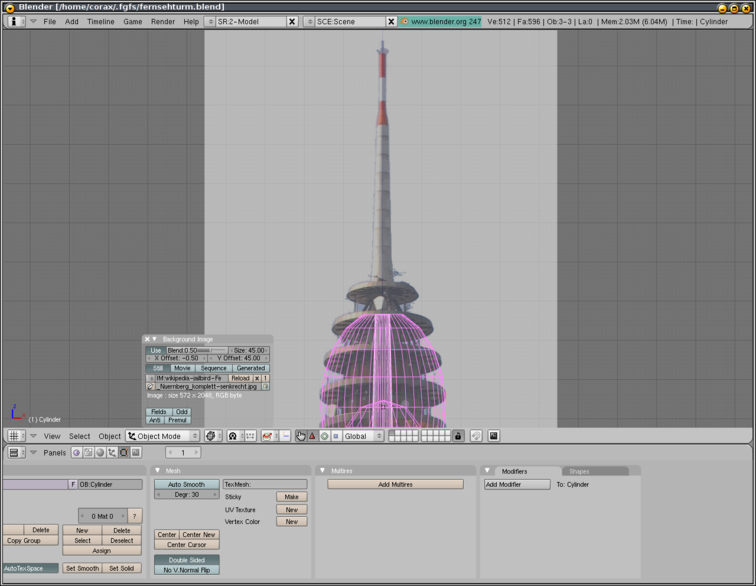Click the OB:Cylinder name field

tap(110, 484)
